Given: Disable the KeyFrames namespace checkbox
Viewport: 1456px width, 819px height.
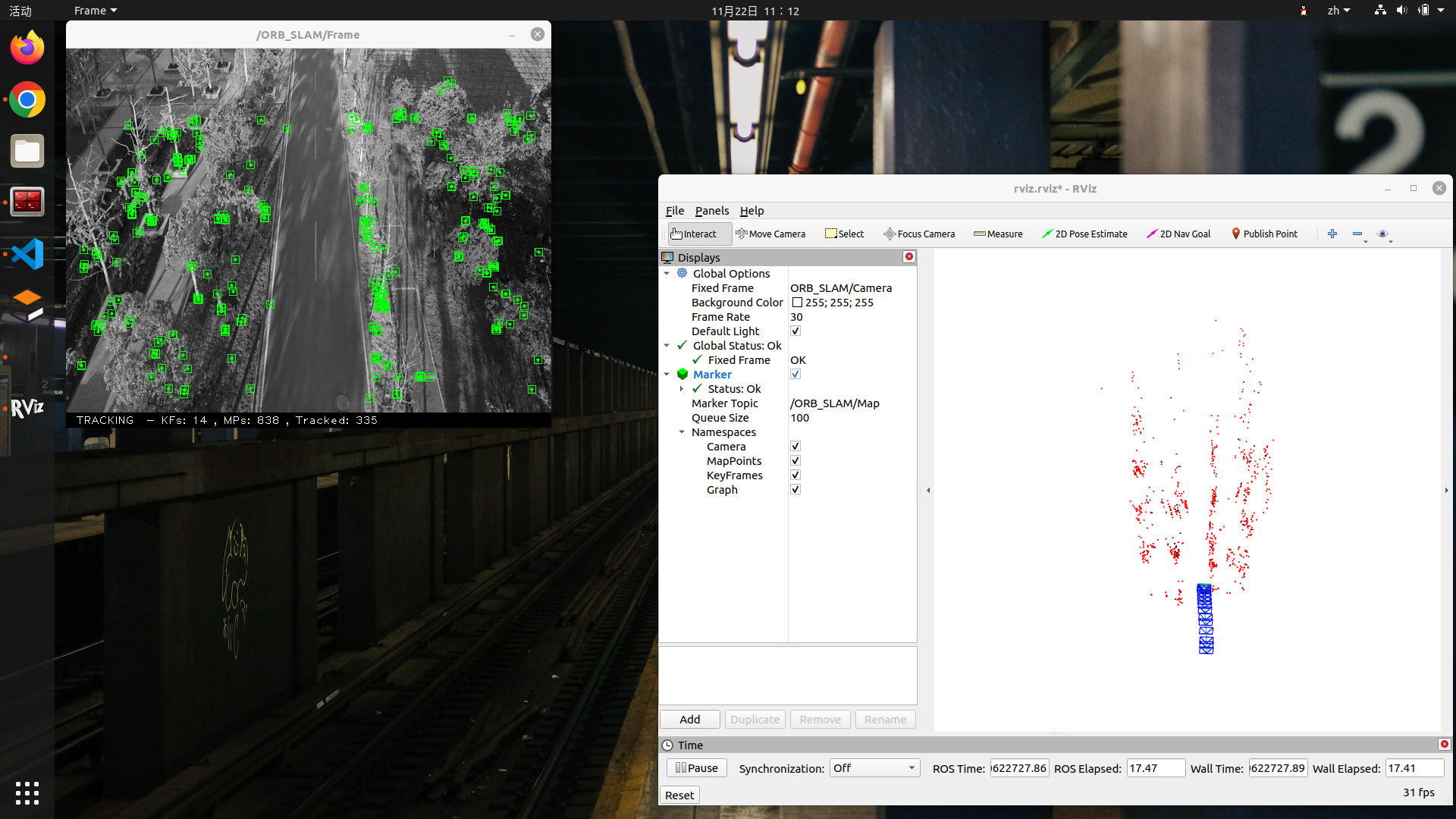Looking at the screenshot, I should (795, 475).
